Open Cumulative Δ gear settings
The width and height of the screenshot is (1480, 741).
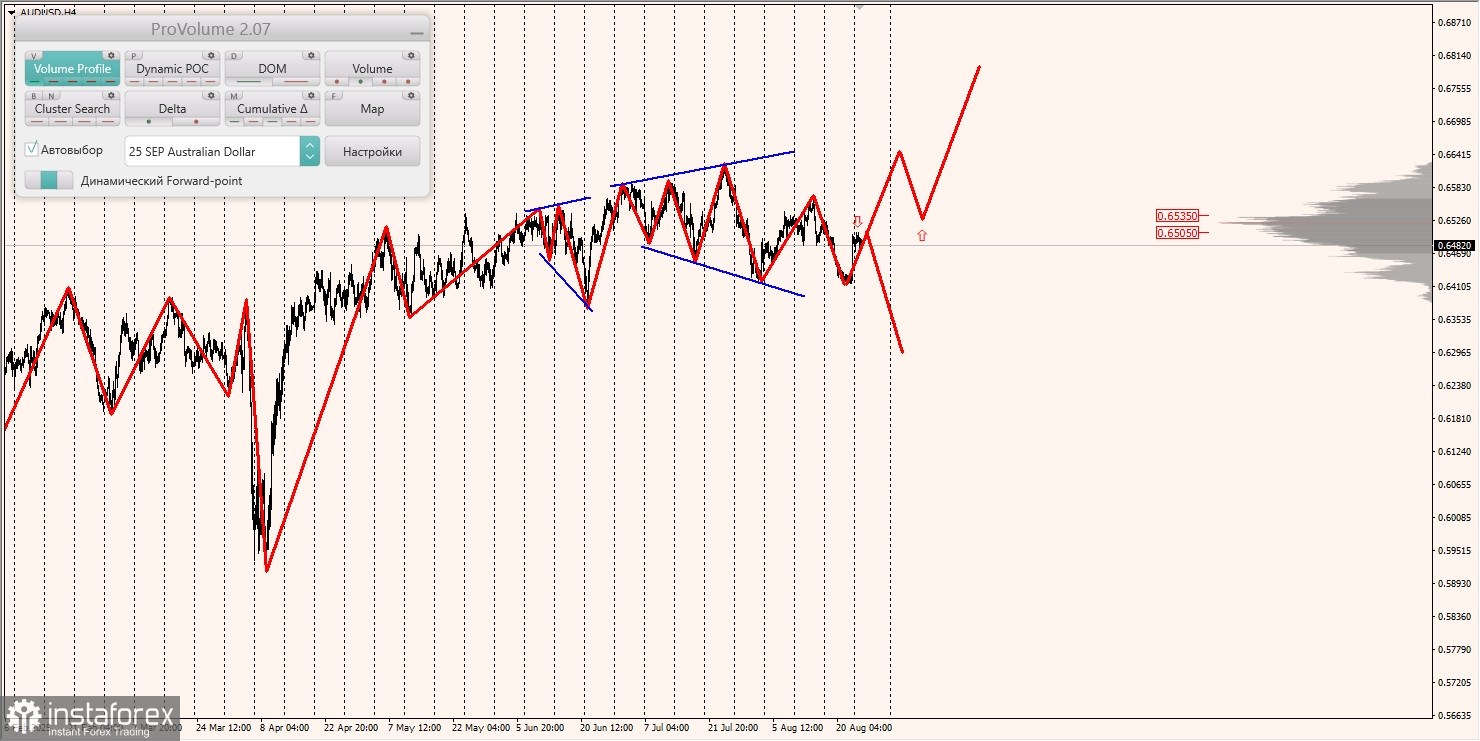(311, 95)
